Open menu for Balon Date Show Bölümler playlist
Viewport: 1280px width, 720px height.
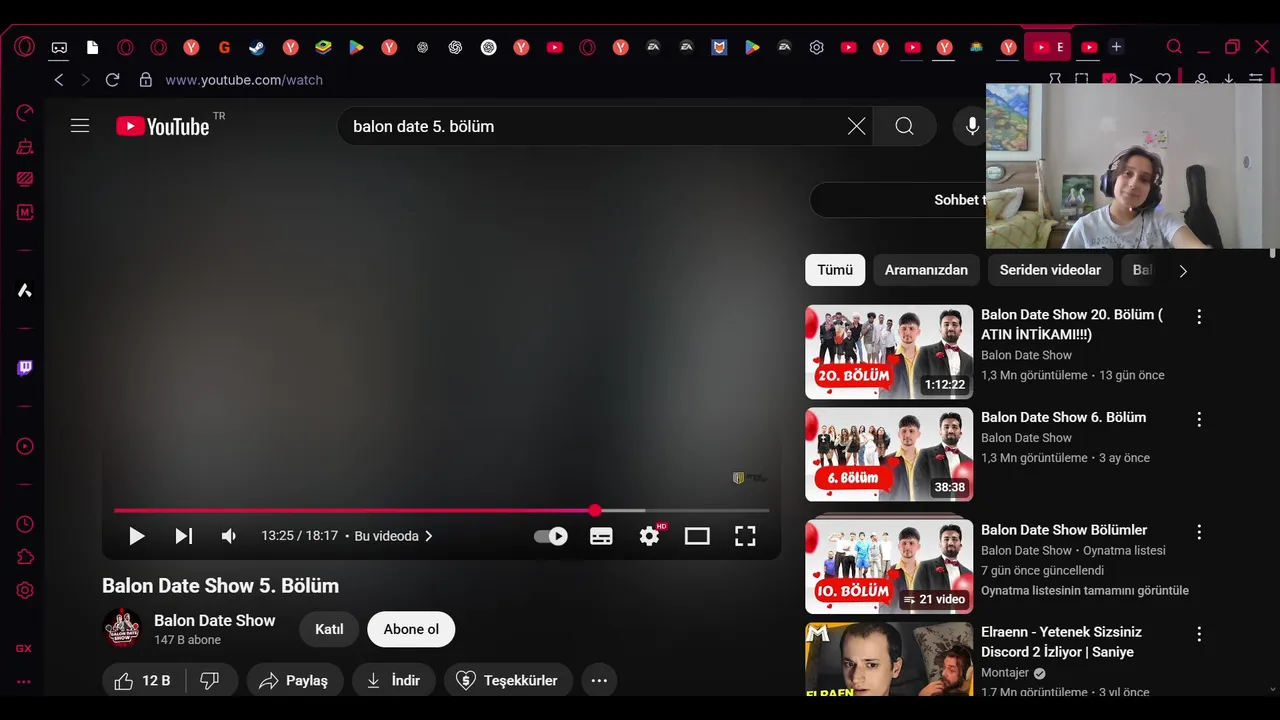click(1199, 532)
